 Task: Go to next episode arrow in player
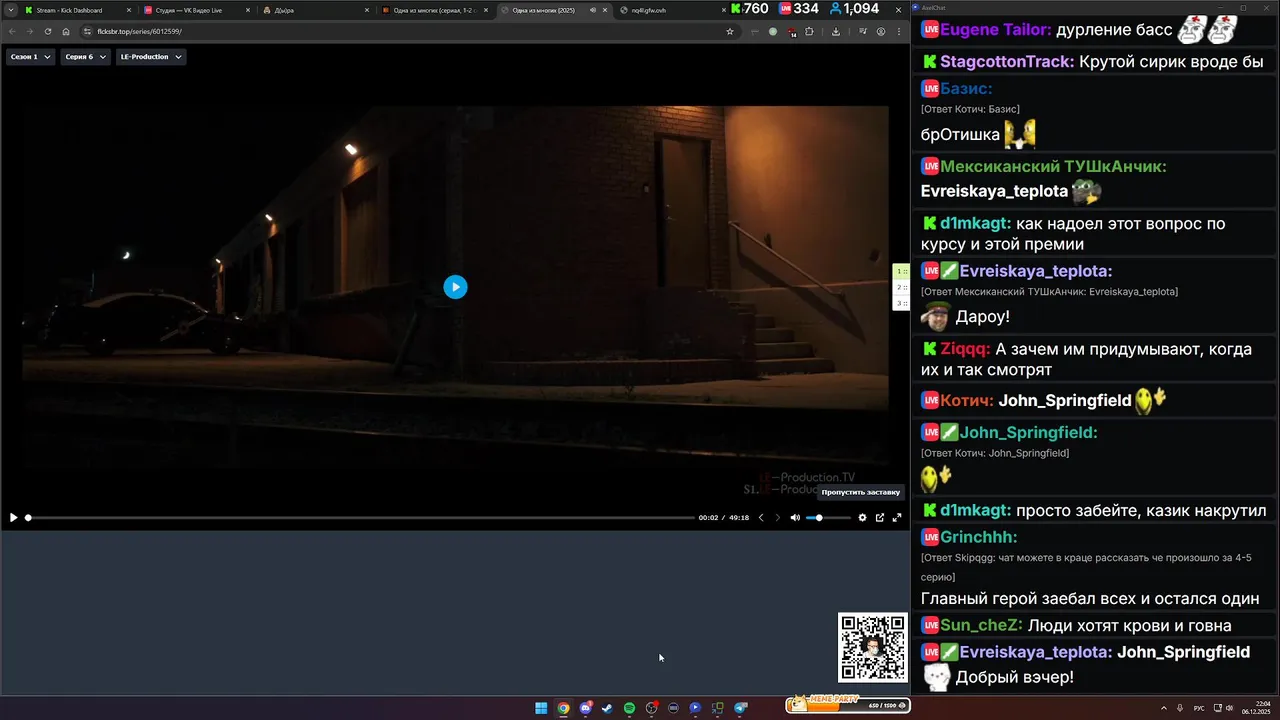pyautogui.click(x=778, y=517)
